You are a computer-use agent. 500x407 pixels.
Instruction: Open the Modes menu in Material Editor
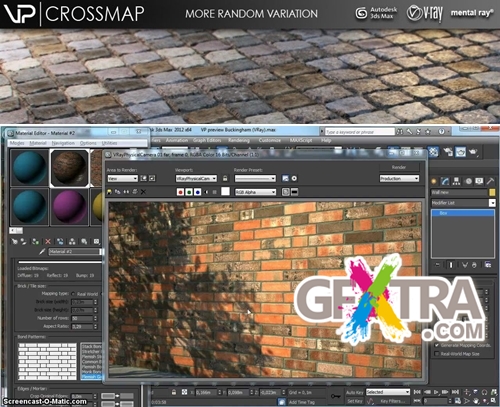click(x=17, y=143)
